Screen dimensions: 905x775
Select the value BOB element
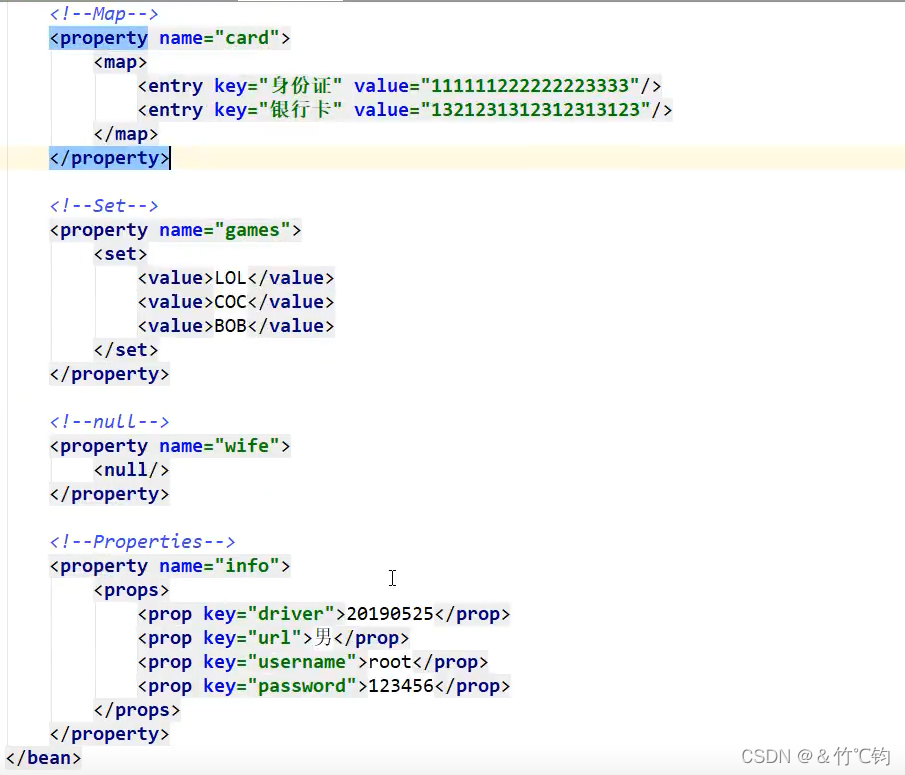click(229, 325)
